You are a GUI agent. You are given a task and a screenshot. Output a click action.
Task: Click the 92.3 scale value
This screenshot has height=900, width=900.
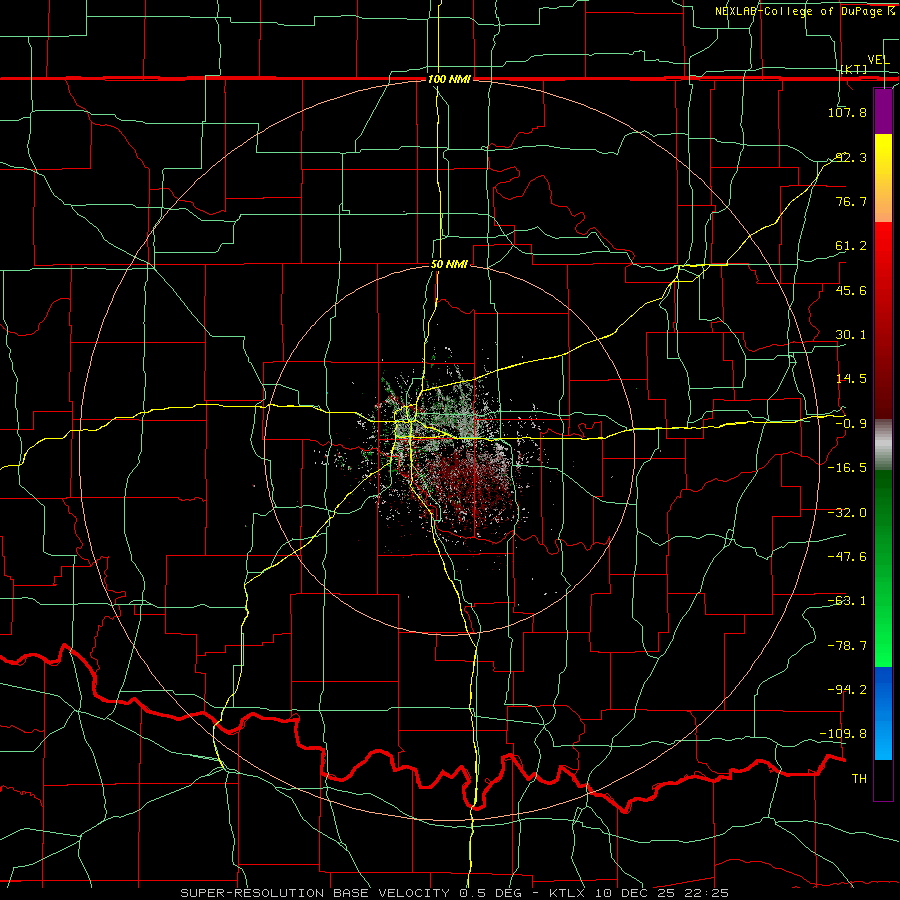point(851,157)
